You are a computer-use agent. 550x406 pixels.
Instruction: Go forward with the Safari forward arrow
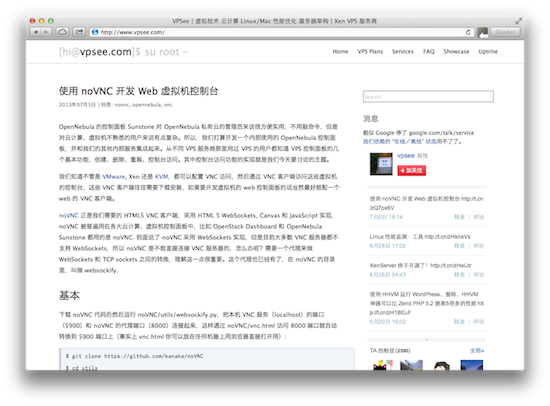pos(46,32)
